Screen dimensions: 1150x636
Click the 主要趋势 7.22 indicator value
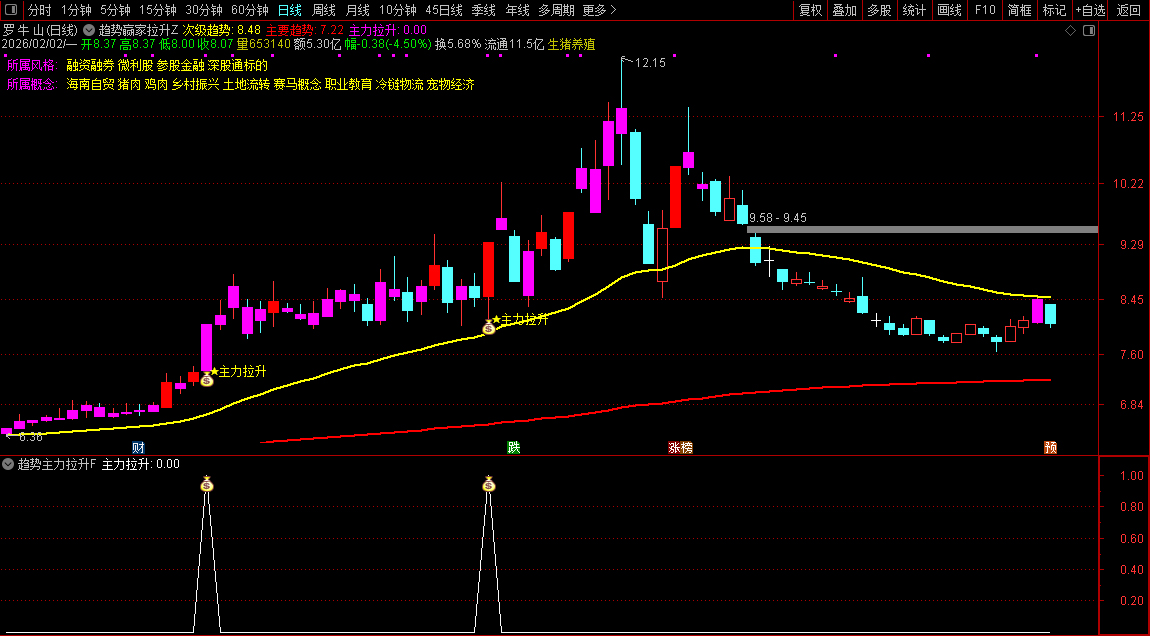pyautogui.click(x=304, y=30)
